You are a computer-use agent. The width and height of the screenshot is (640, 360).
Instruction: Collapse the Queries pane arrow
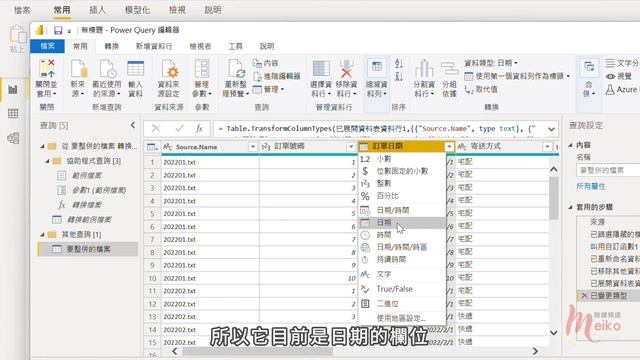click(133, 125)
